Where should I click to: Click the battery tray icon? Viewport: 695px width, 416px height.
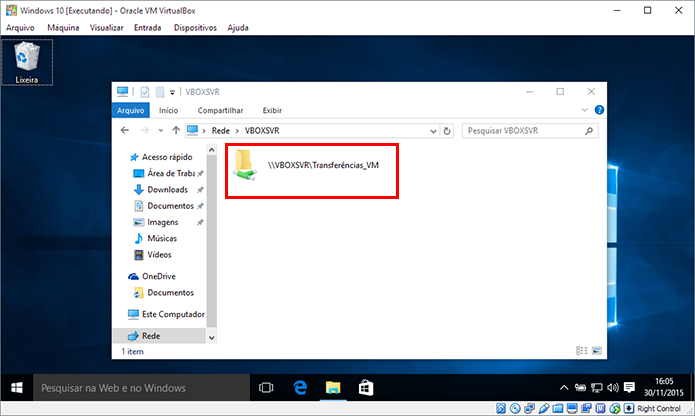coord(580,388)
